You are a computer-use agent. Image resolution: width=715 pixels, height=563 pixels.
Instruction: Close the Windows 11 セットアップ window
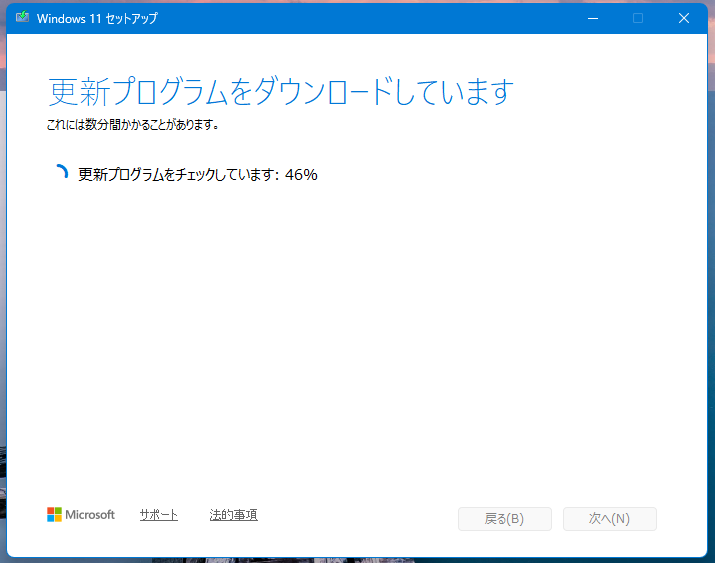(x=684, y=18)
